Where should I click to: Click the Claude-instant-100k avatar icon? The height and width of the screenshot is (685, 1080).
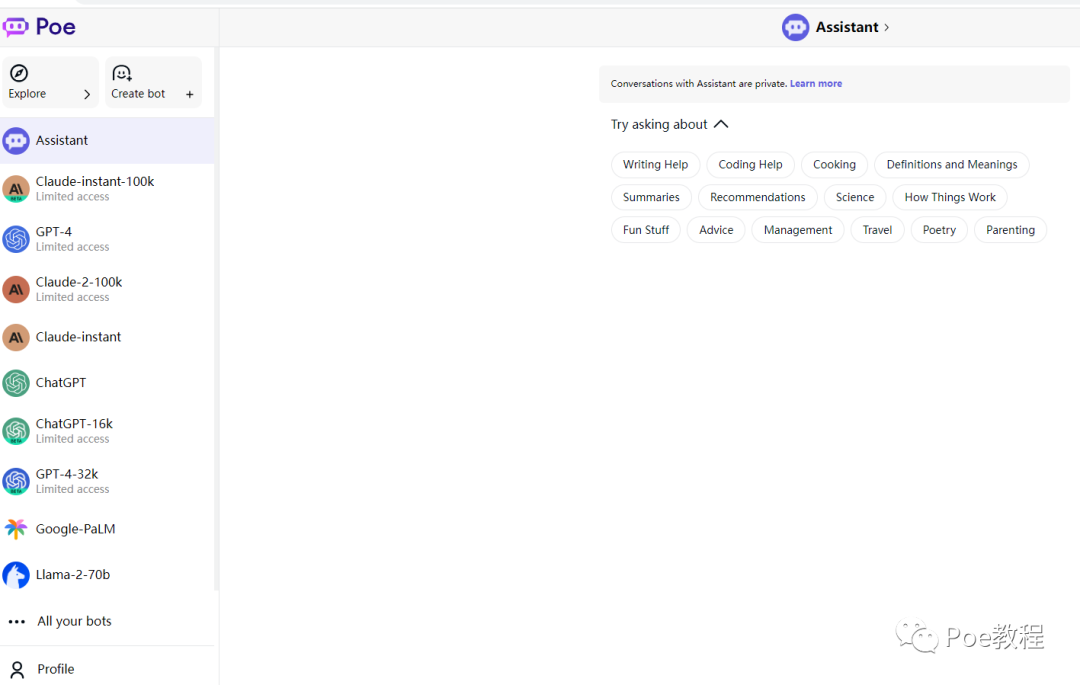pos(16,189)
